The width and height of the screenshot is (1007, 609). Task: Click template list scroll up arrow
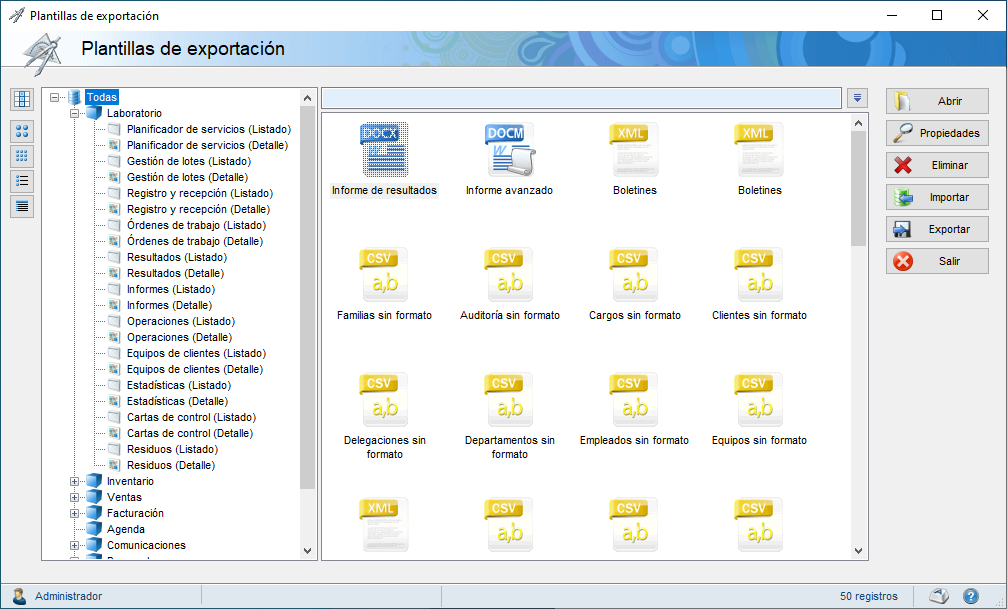(x=859, y=123)
